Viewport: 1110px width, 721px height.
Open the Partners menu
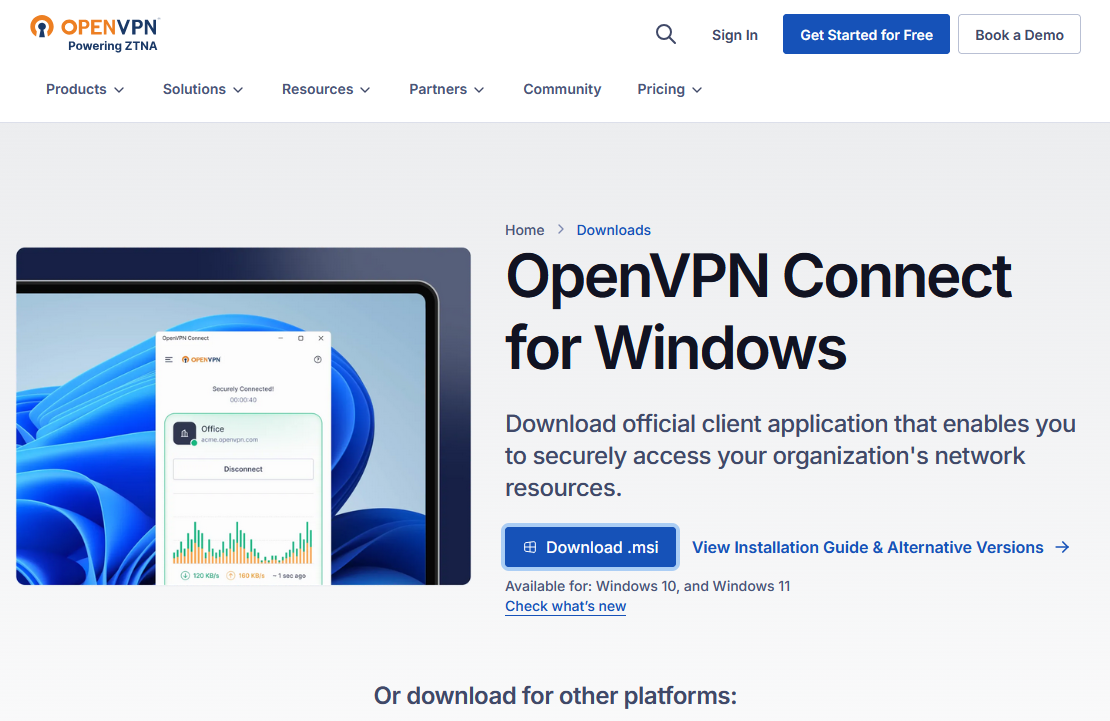[447, 89]
